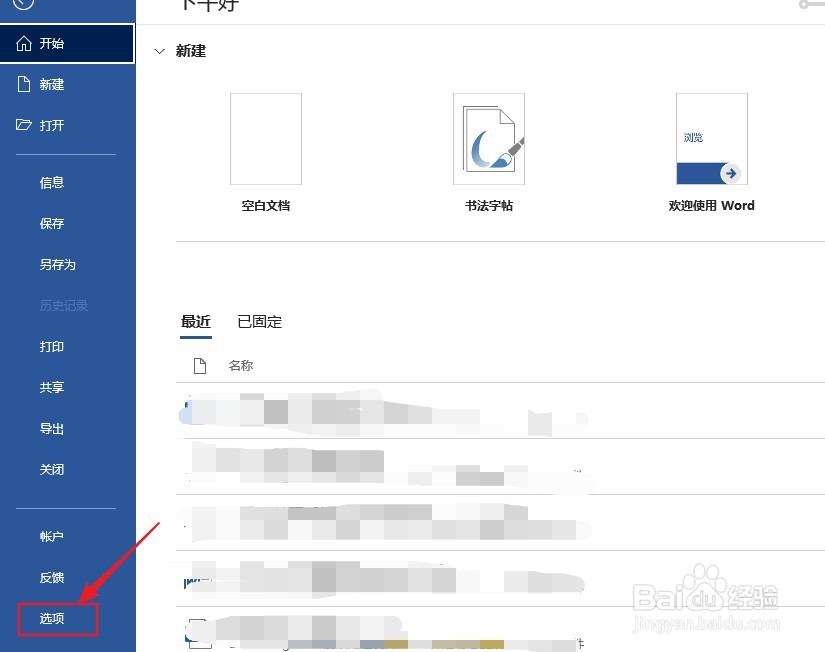The width and height of the screenshot is (825, 652).
Task: Create a 空白文档 from thumbnail
Action: coord(266,139)
